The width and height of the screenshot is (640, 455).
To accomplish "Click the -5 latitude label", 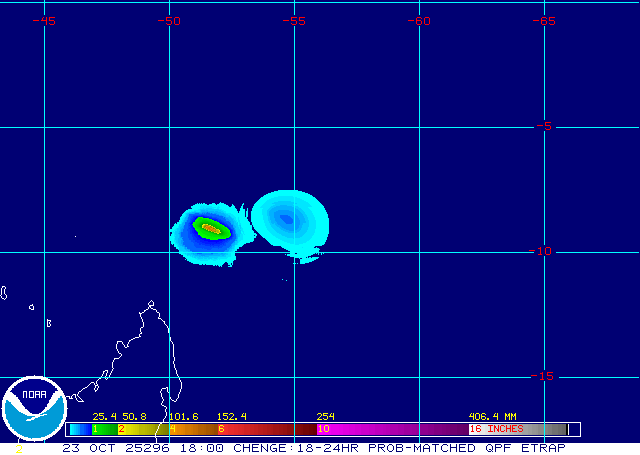I will coord(543,126).
